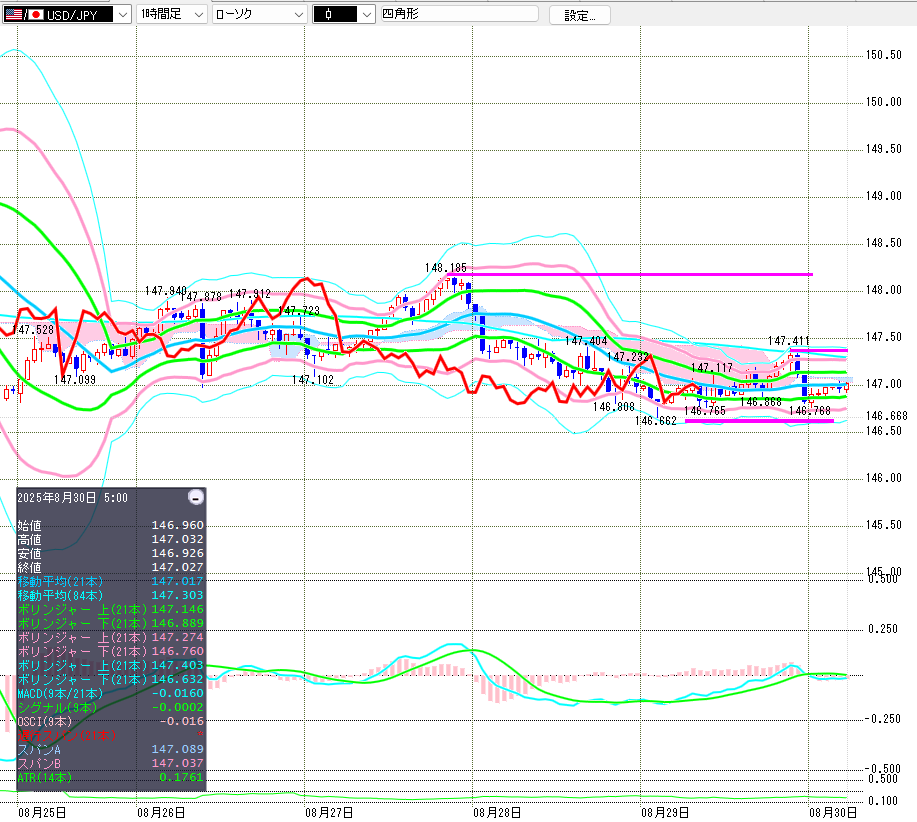Select the magenta 148.185 resistance line
This screenshot has height=822, width=917.
629,274
